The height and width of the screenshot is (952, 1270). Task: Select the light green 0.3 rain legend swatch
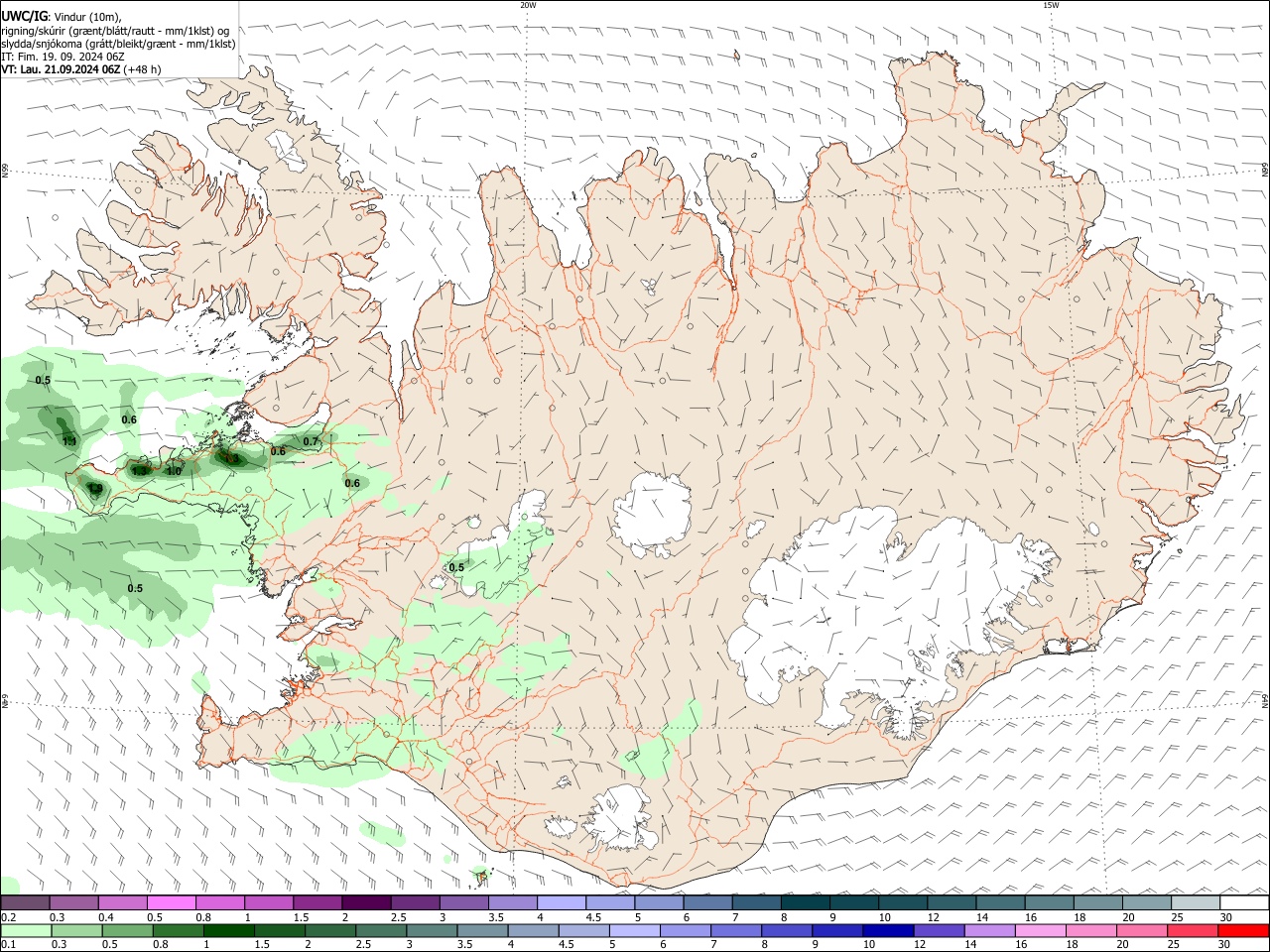76,930
